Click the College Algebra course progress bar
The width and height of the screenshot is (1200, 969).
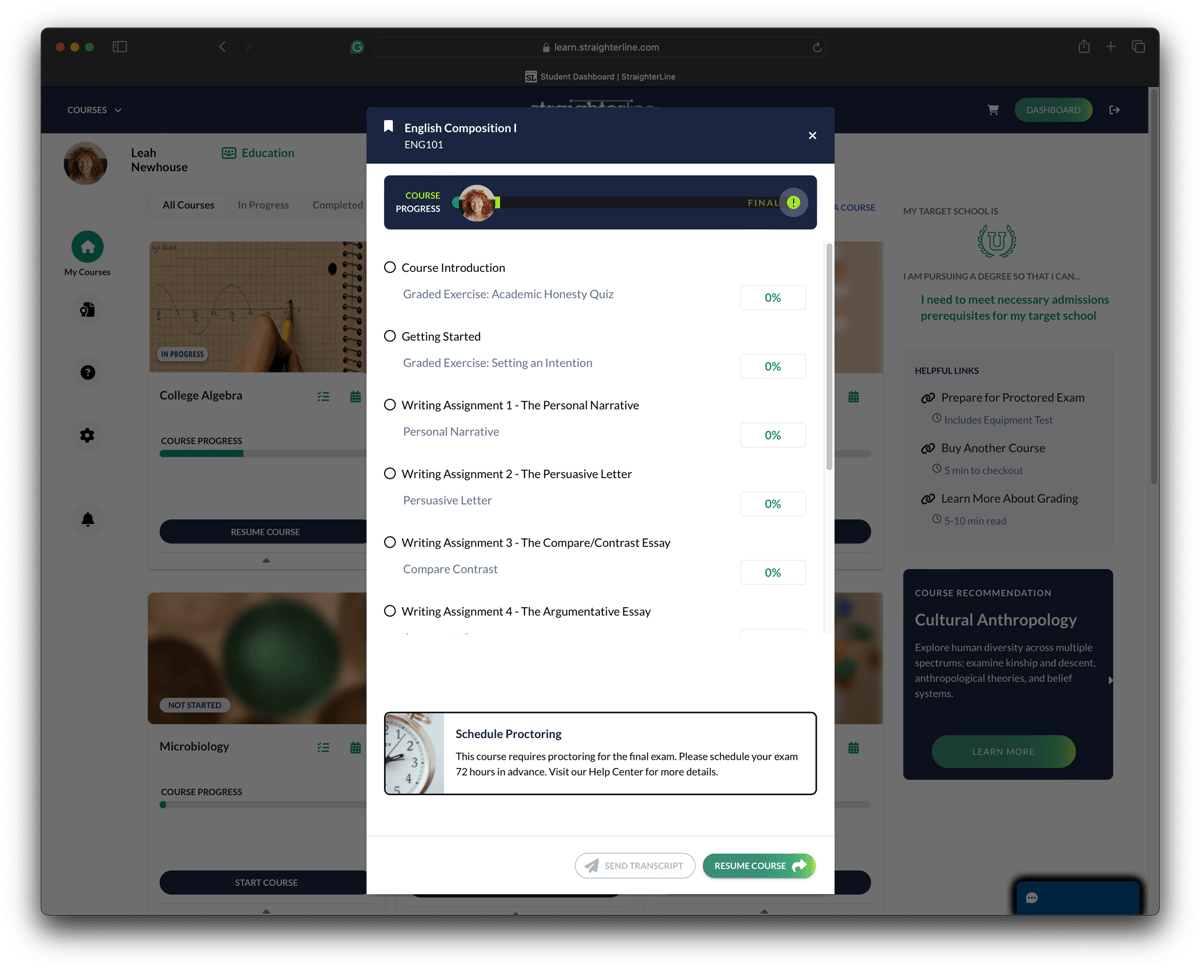[x=263, y=454]
